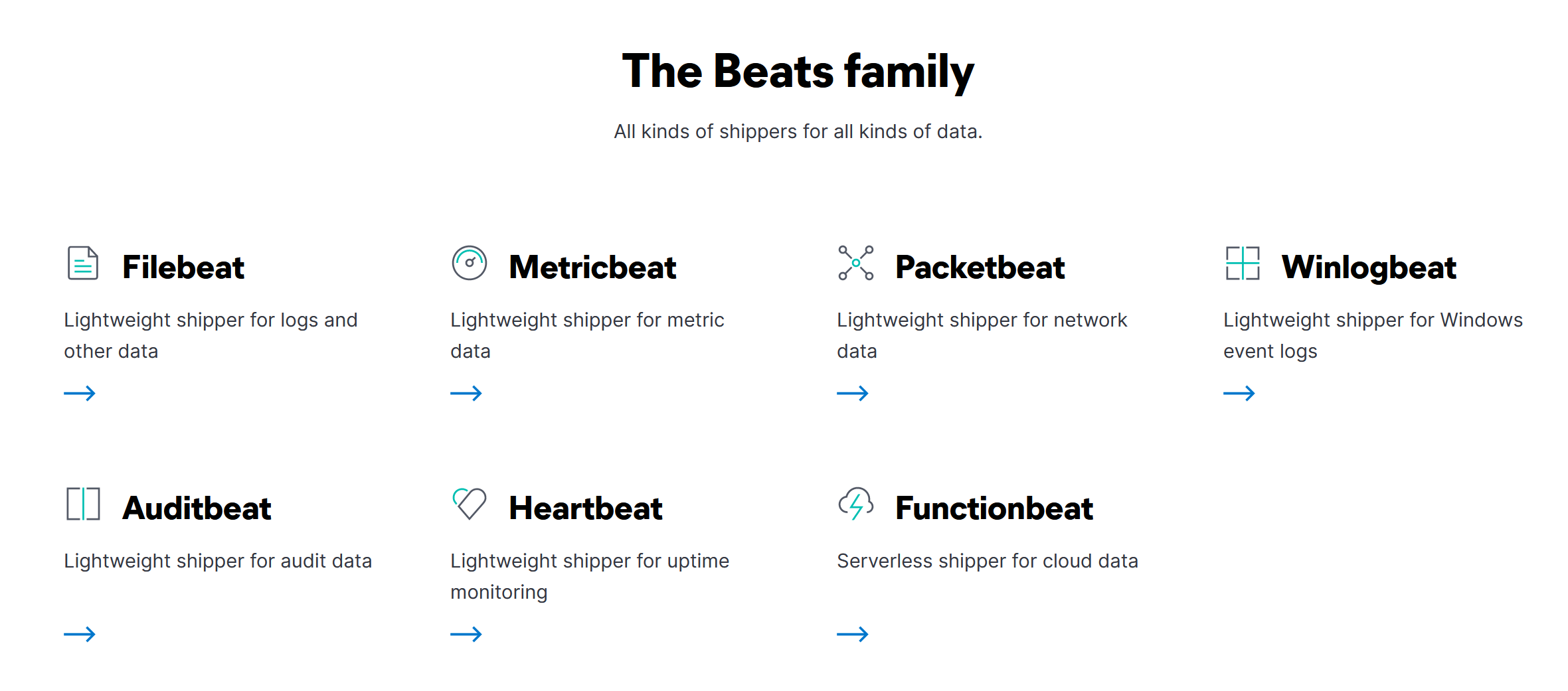Screen dimensions: 1568x691
Task: Click the Metricbeat gauge icon
Action: click(470, 264)
